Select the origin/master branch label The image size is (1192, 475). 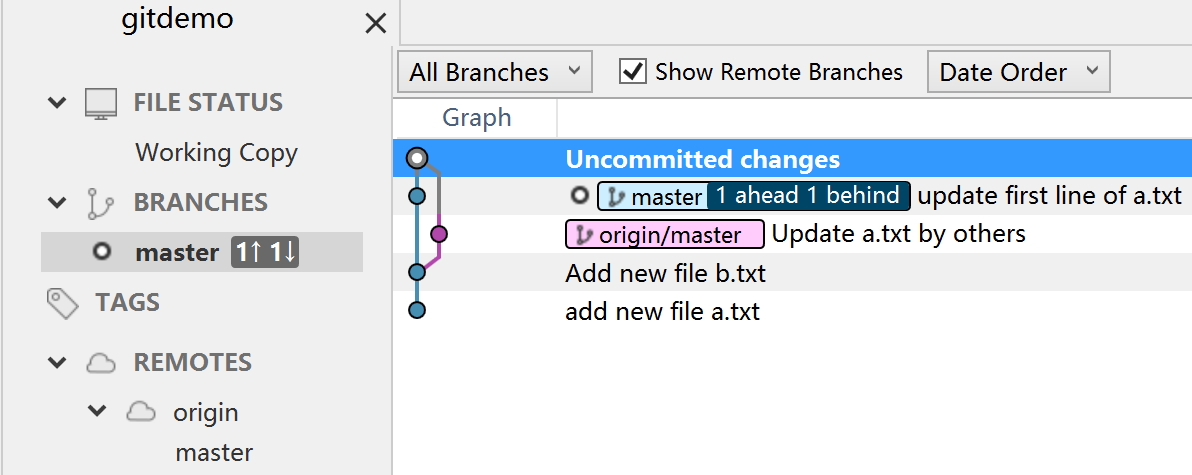tap(664, 235)
